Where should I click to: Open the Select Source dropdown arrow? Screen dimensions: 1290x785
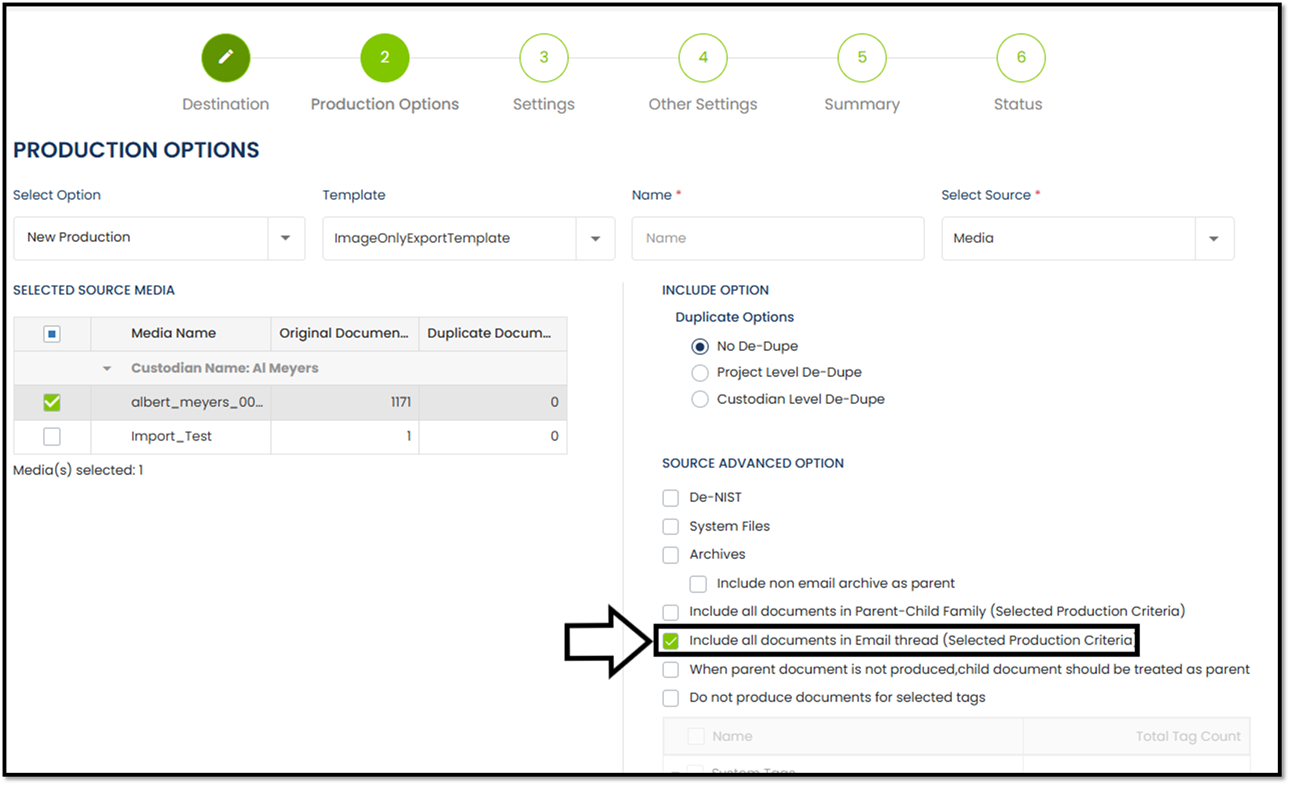click(x=1213, y=239)
